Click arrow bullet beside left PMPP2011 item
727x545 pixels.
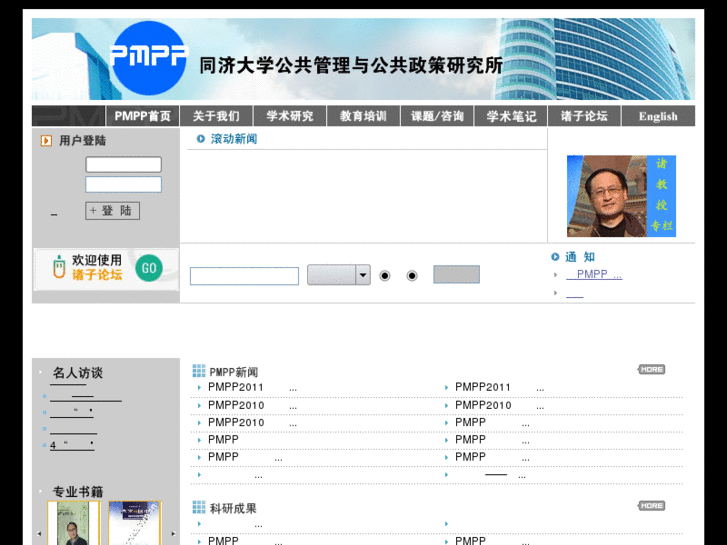pos(199,387)
